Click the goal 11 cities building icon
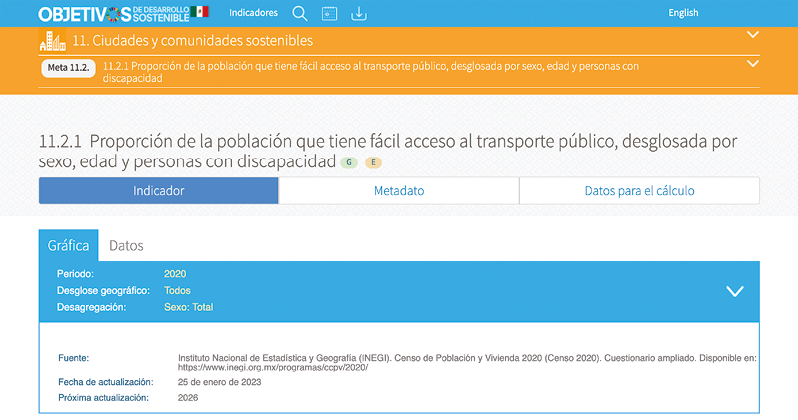This screenshot has height=420, width=798. (x=52, y=41)
